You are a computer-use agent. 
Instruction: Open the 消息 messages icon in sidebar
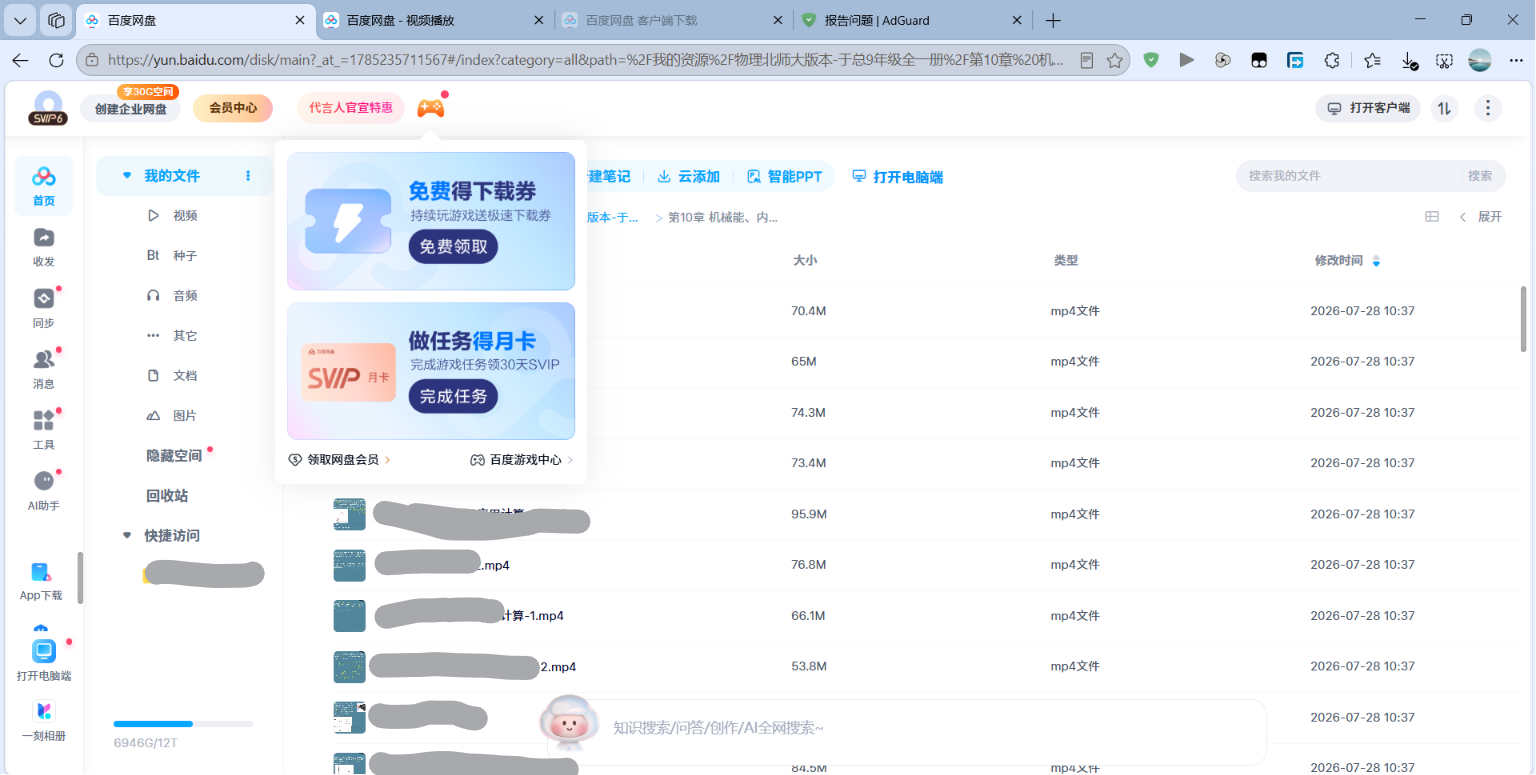[43, 369]
